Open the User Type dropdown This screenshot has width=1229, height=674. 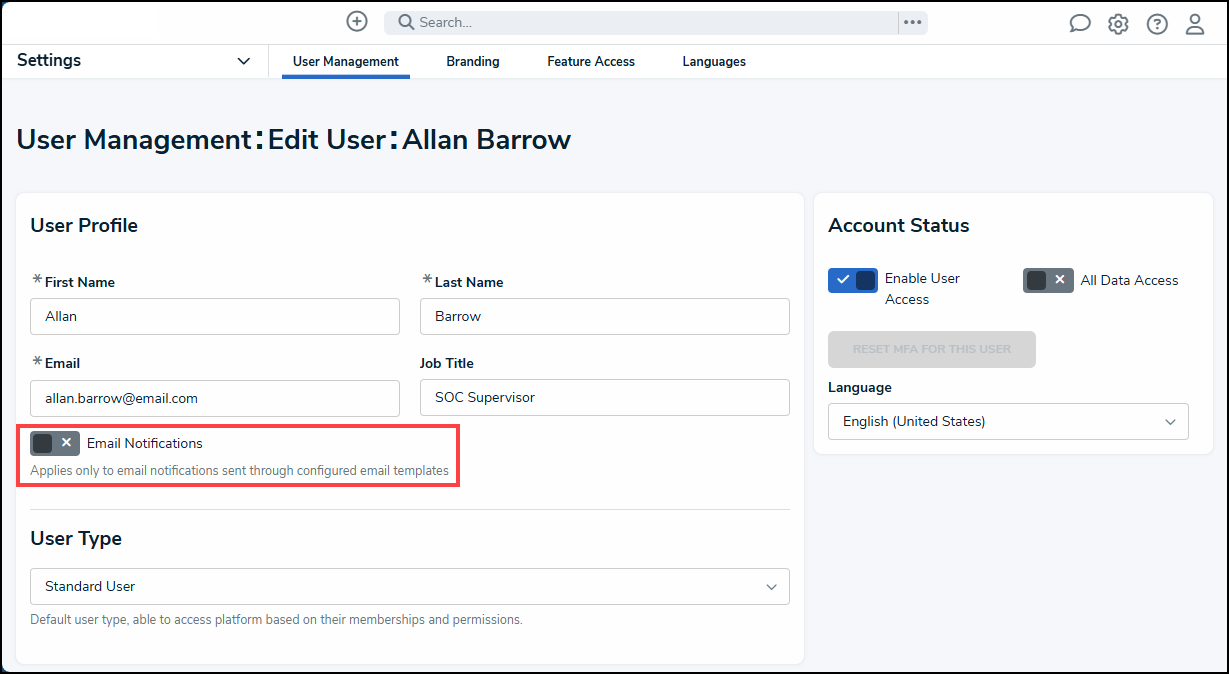pos(410,587)
